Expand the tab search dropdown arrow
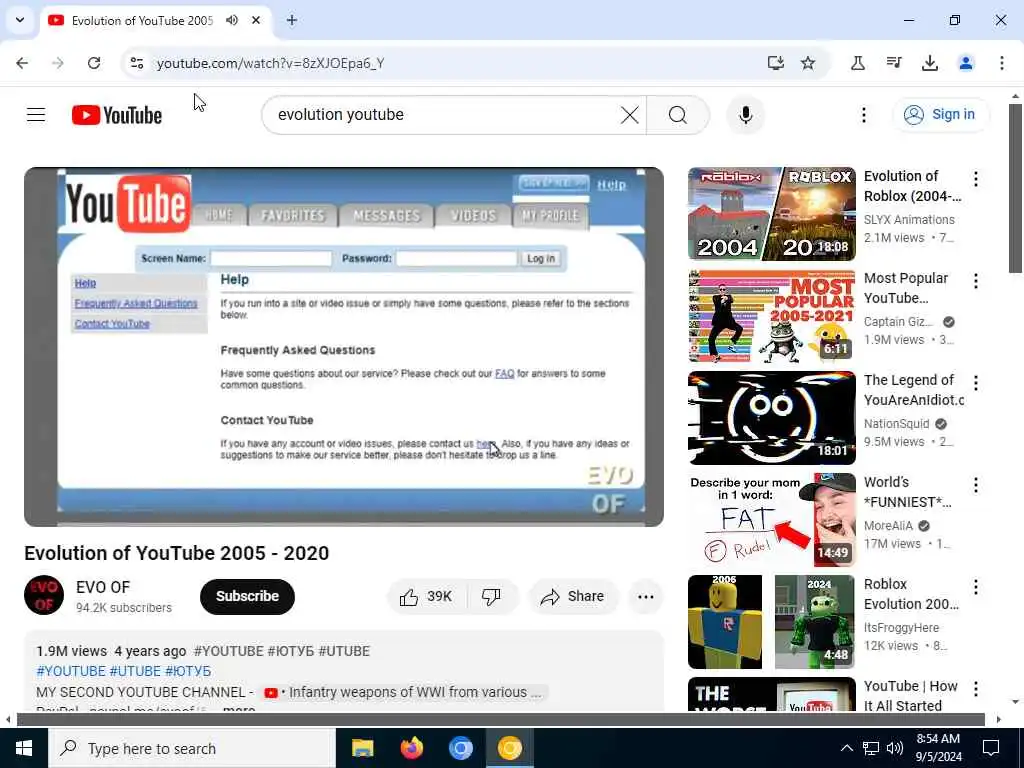 pyautogui.click(x=20, y=20)
